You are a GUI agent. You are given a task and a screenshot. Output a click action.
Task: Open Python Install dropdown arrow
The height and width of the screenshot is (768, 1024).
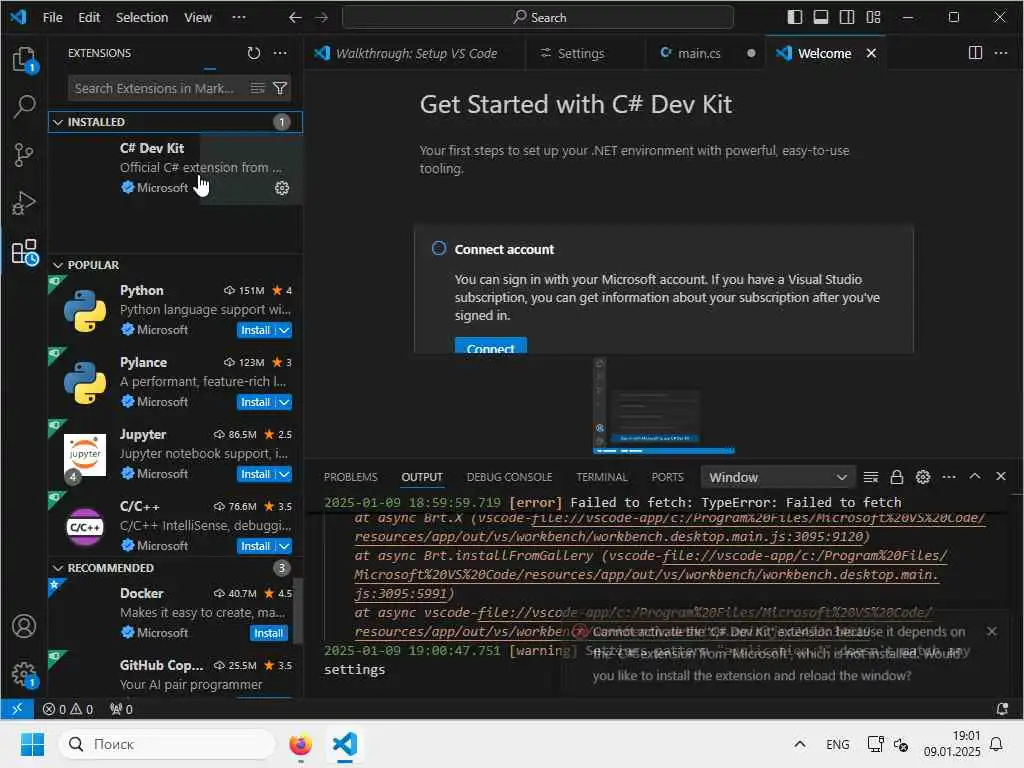click(284, 330)
